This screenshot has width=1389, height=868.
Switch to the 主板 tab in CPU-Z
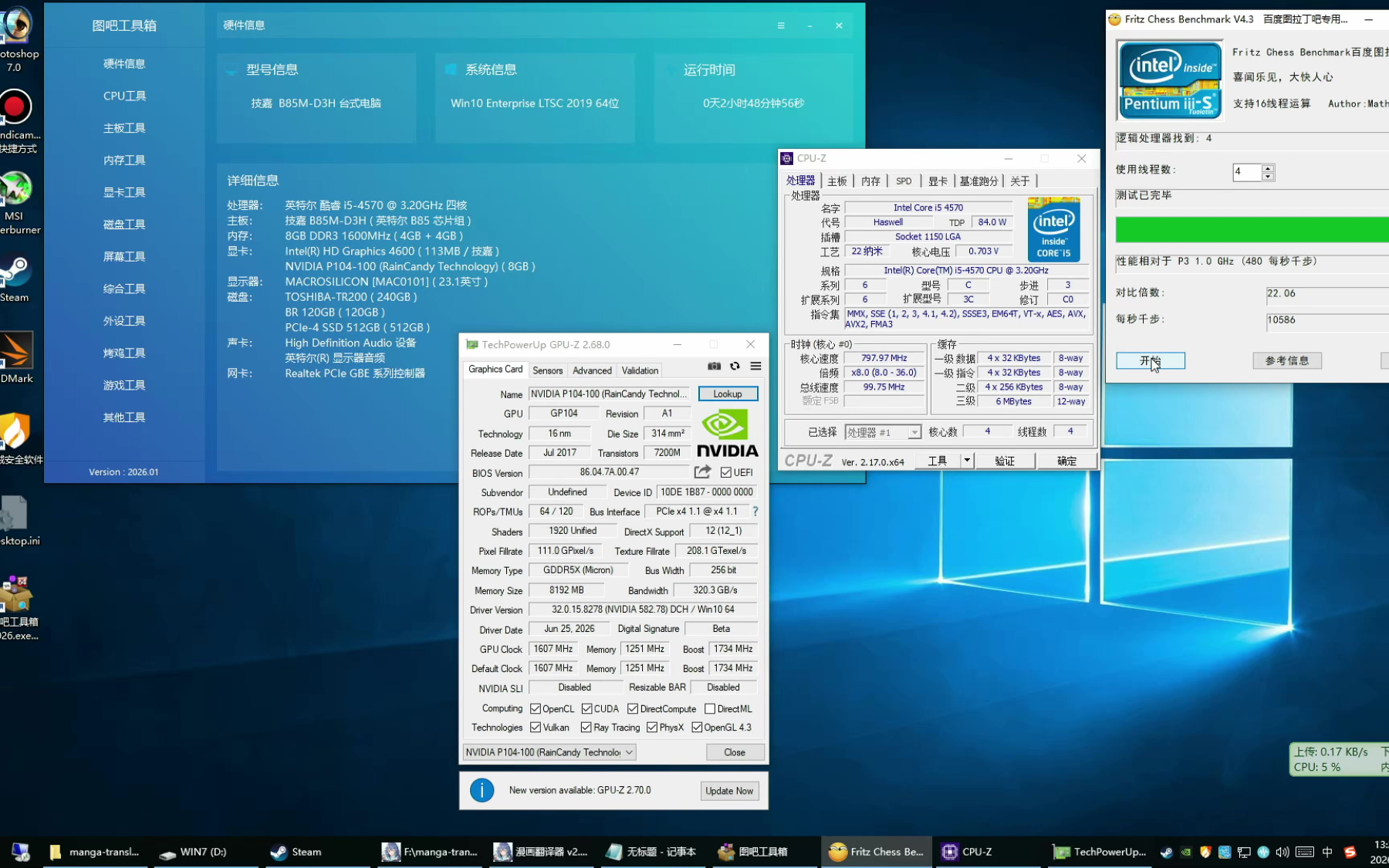pos(837,181)
